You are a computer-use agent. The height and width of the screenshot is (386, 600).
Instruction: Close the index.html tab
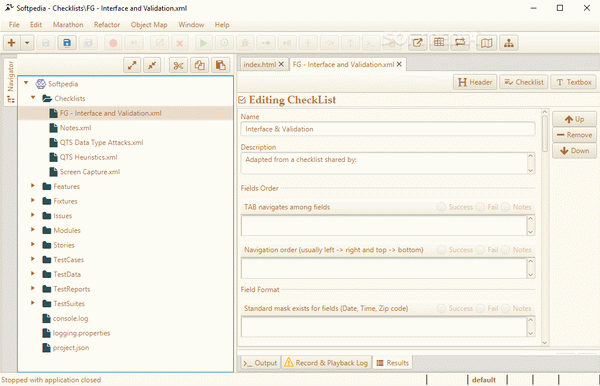click(281, 64)
